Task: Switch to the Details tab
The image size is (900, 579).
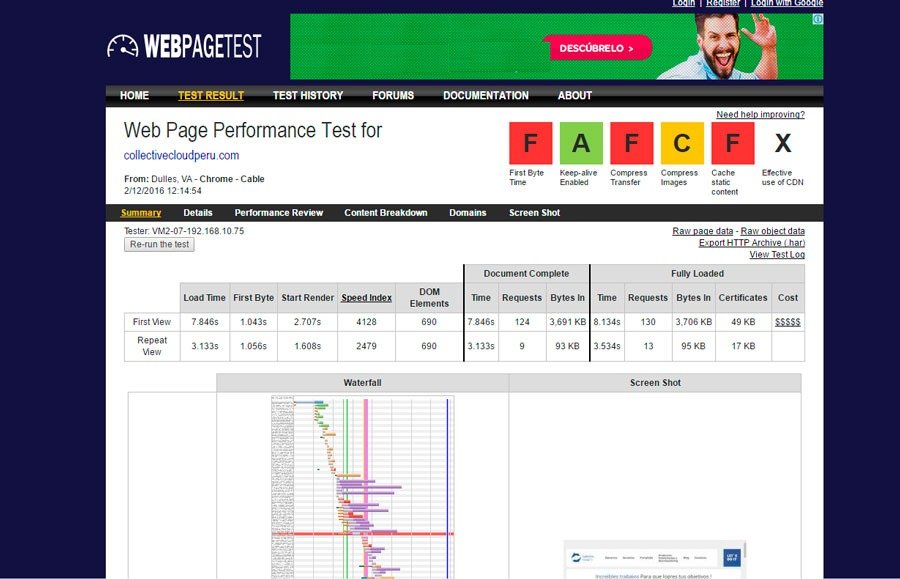Action: point(198,213)
